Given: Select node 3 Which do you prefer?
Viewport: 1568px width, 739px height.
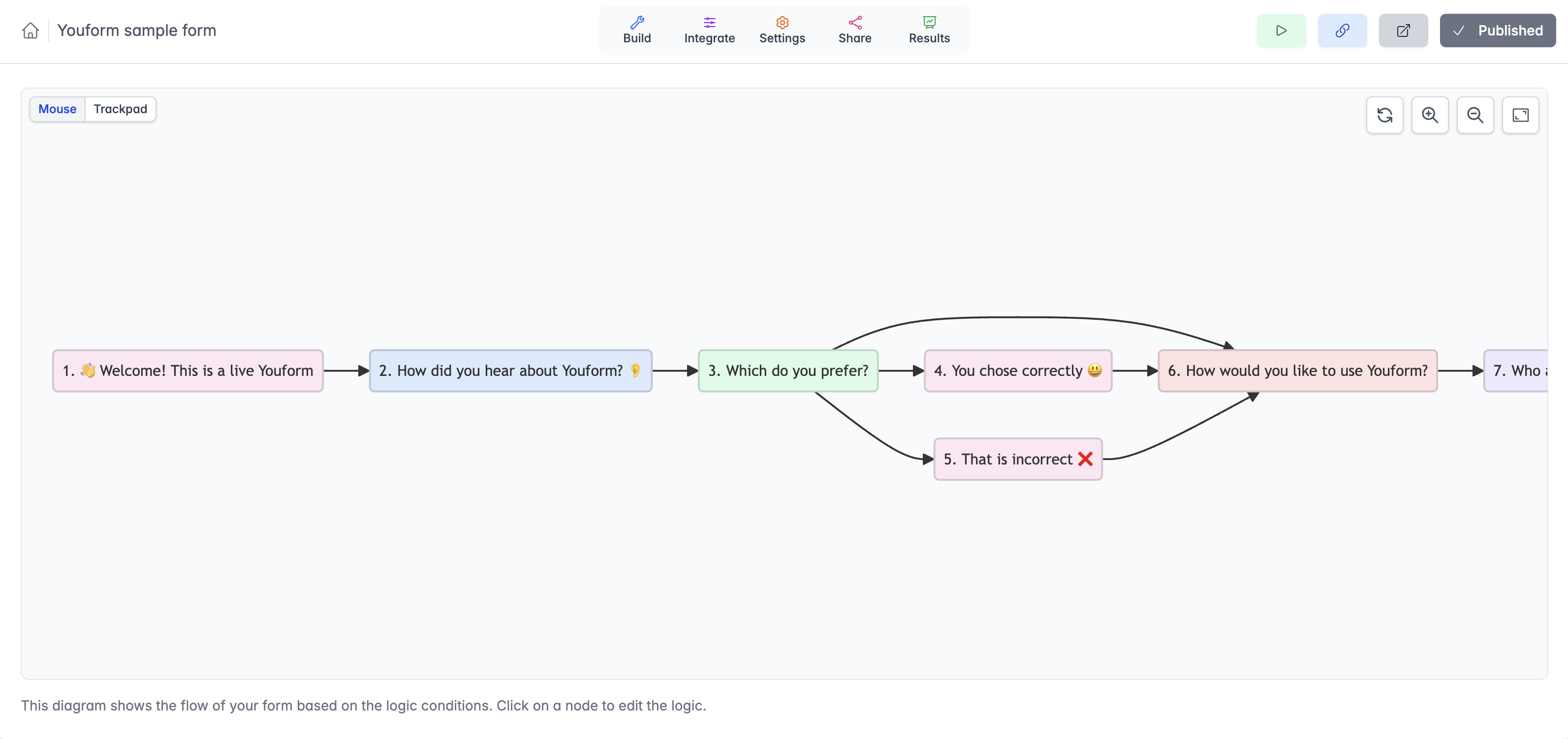Looking at the screenshot, I should 788,370.
